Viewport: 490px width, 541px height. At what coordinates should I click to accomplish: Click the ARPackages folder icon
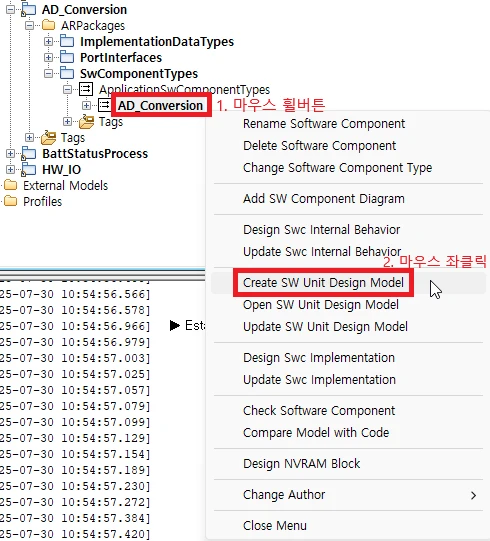pyautogui.click(x=48, y=25)
